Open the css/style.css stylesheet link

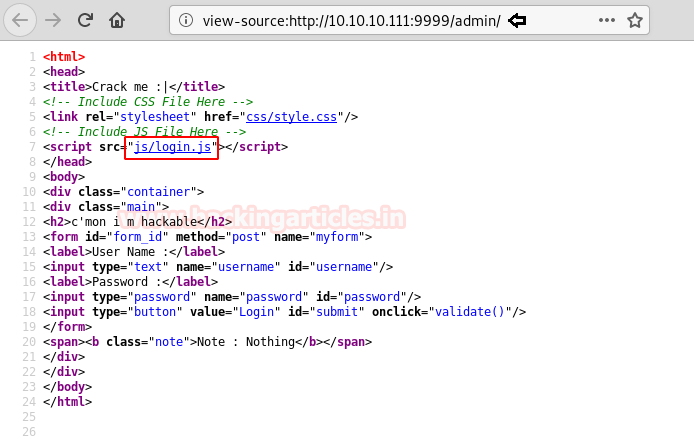tap(291, 117)
